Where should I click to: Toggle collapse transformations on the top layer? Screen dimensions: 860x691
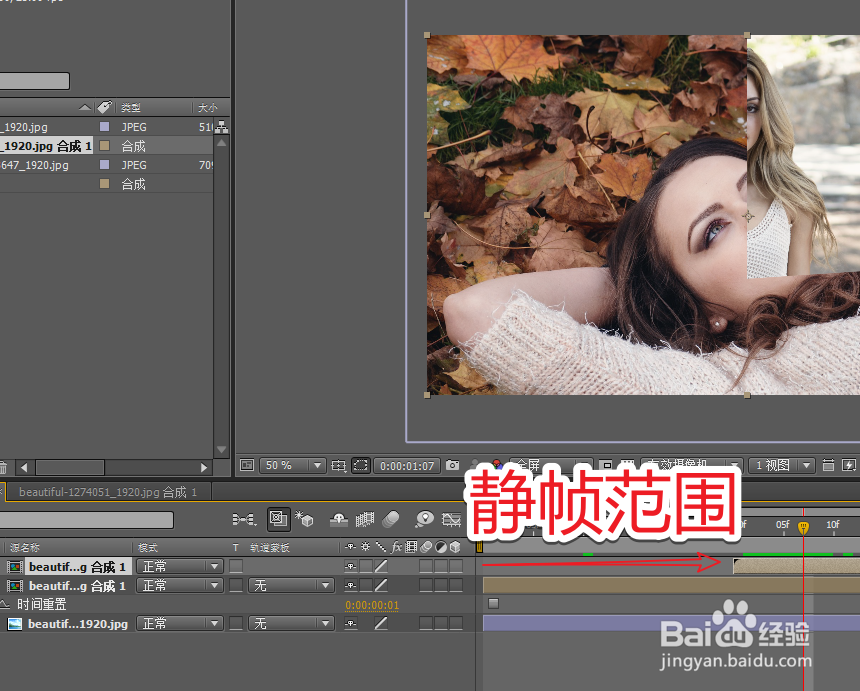(x=366, y=566)
